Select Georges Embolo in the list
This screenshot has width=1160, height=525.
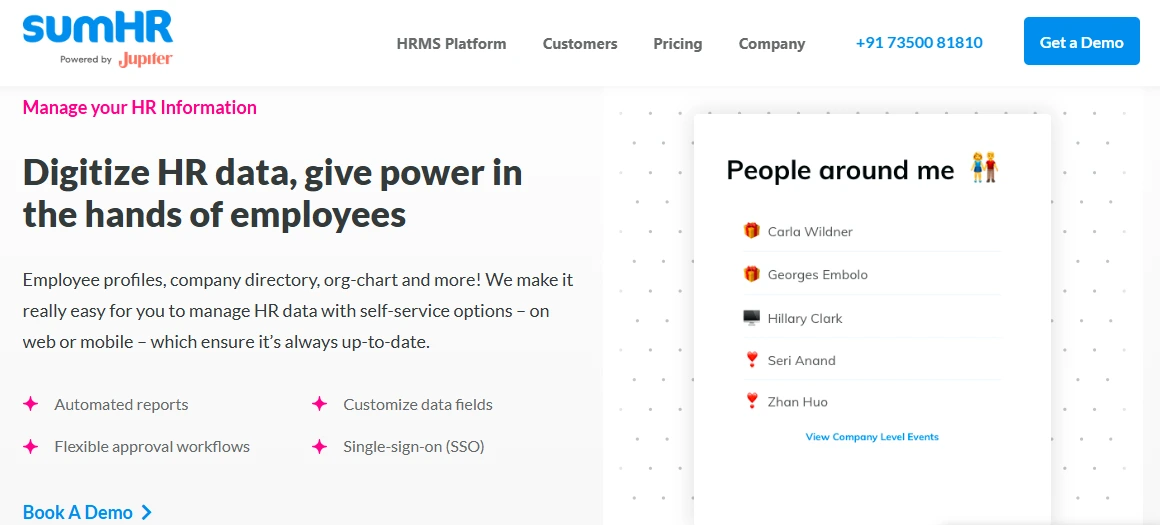817,274
